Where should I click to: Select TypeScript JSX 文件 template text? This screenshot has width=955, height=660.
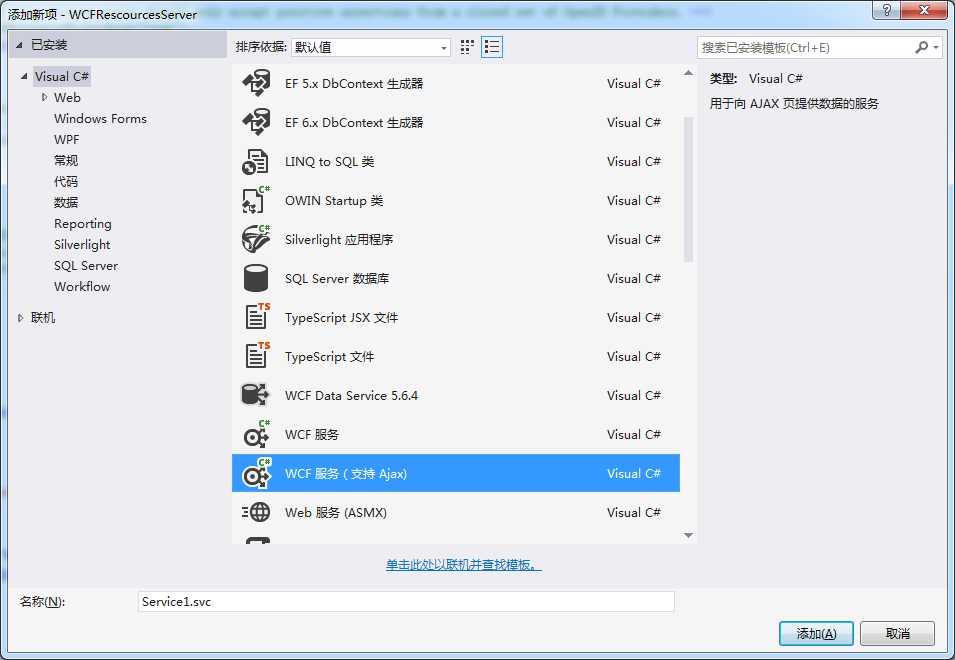coord(341,317)
